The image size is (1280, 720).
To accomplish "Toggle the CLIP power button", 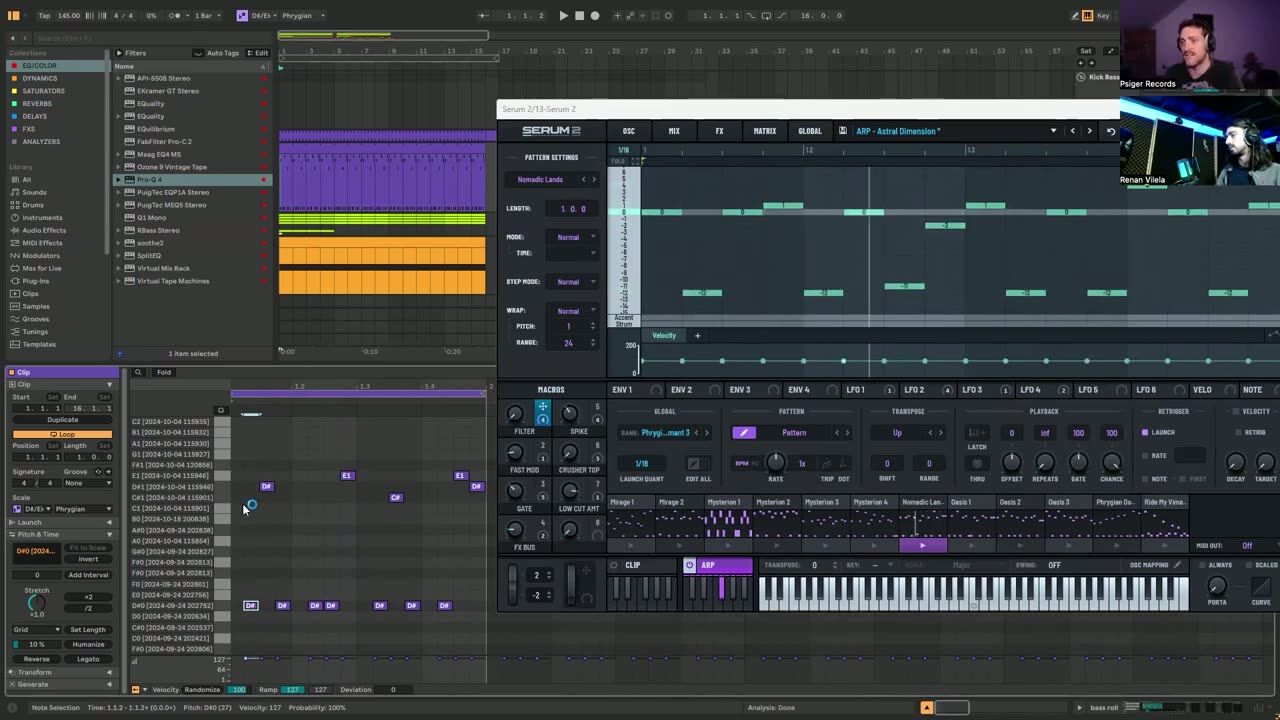I will [x=614, y=565].
